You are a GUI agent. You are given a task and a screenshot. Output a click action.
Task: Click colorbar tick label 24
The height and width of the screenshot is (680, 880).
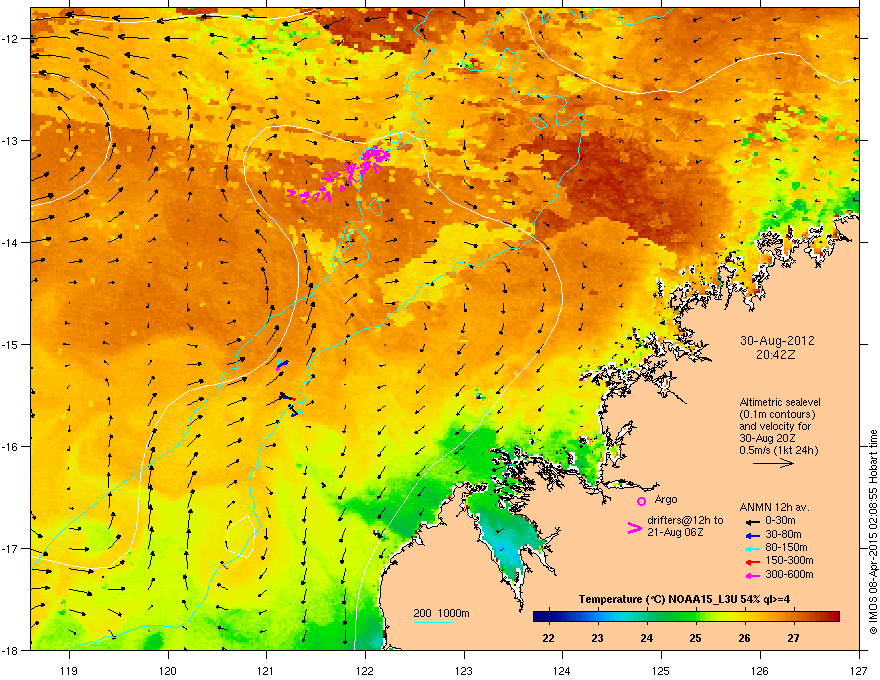[647, 638]
